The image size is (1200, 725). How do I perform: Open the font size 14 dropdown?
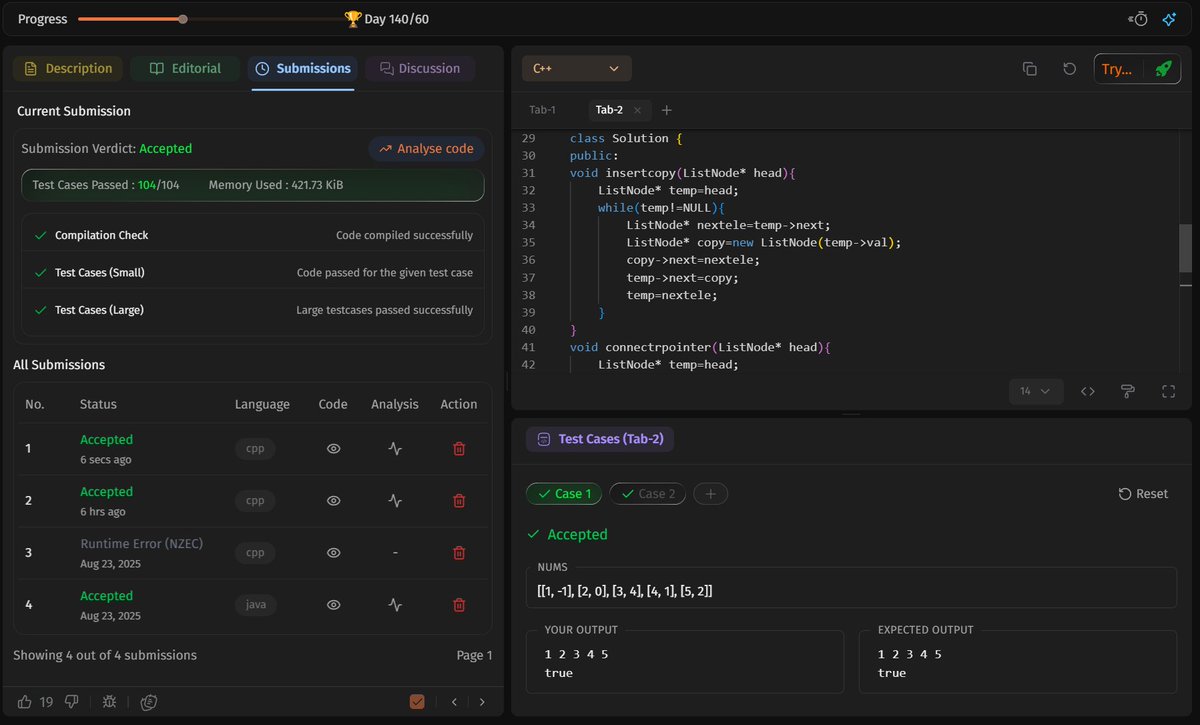click(x=1035, y=392)
